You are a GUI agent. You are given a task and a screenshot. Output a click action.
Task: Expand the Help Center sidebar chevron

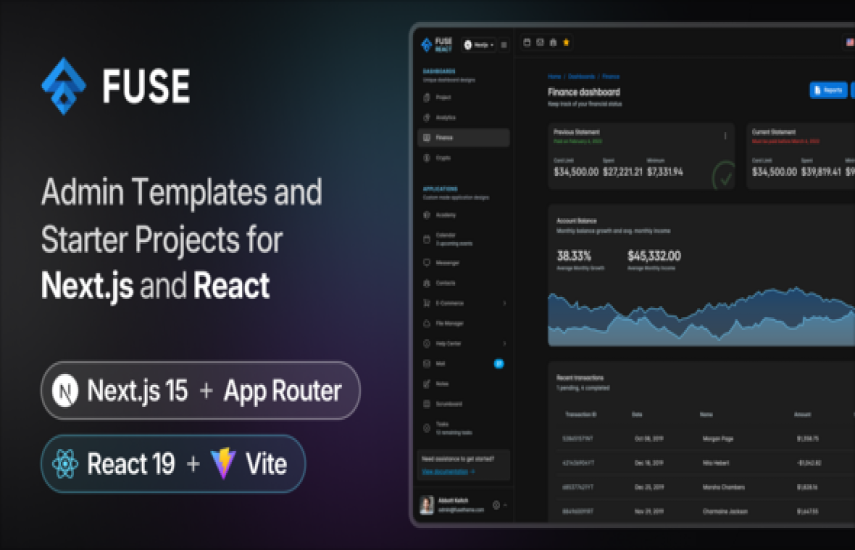point(504,343)
